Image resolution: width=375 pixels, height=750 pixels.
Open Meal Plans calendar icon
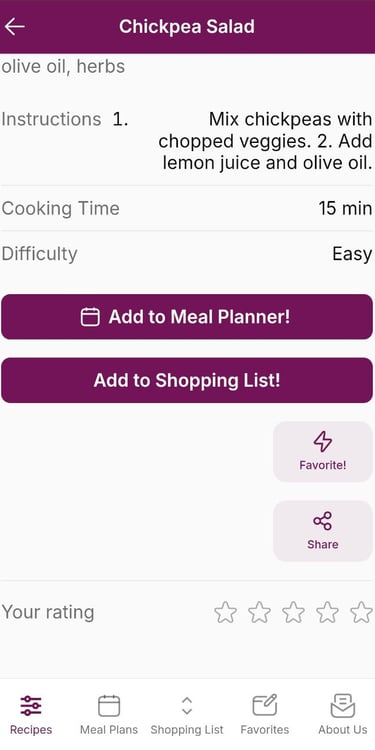click(x=109, y=706)
